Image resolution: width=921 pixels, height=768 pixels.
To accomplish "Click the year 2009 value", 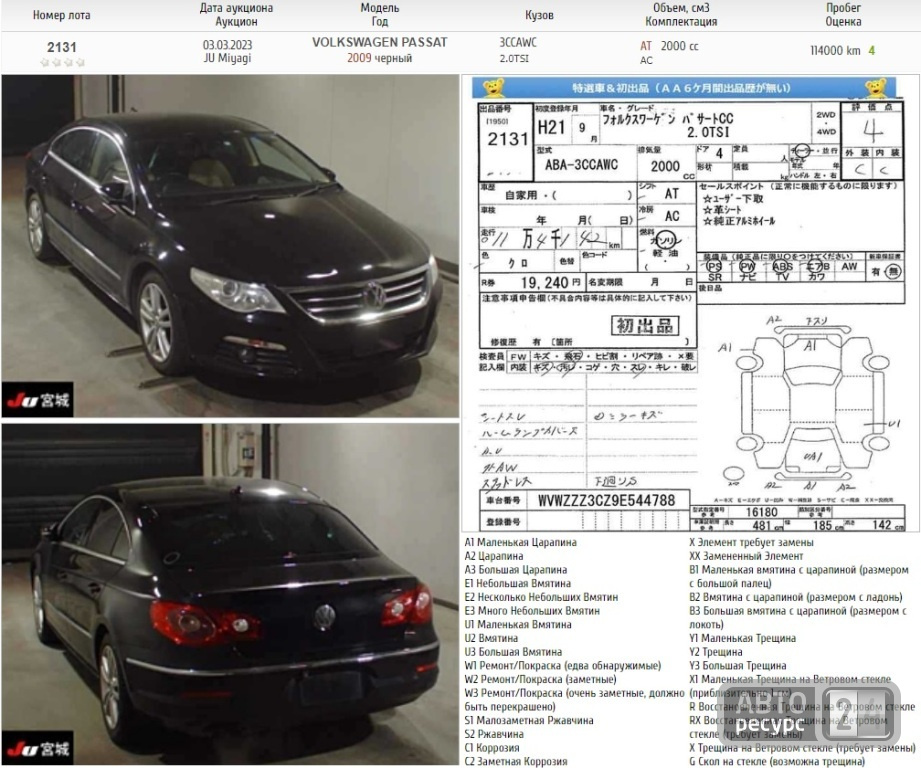I will click(359, 58).
